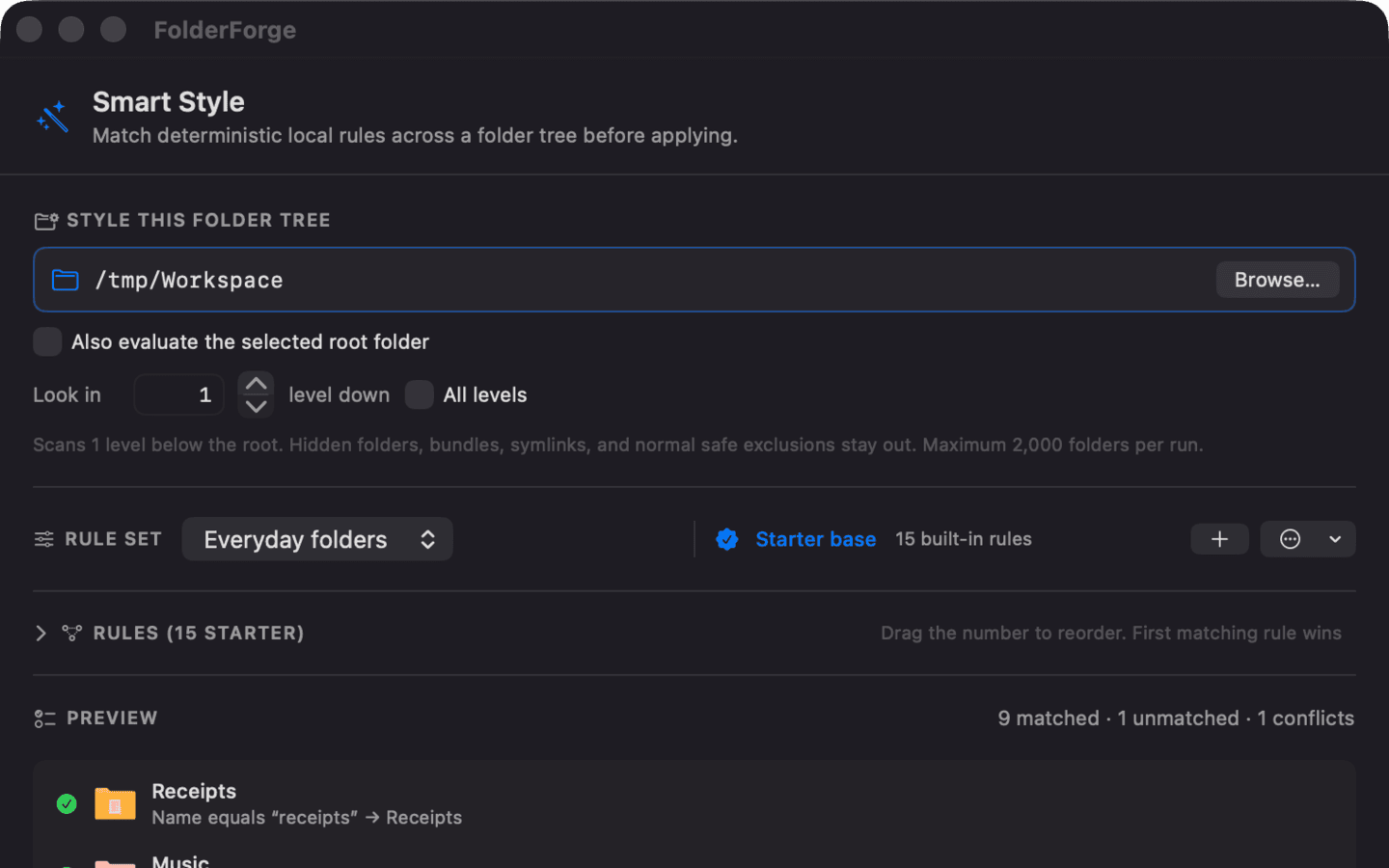Click the folder tree icon beside STYLE THIS FOLDER TREE

coord(46,221)
